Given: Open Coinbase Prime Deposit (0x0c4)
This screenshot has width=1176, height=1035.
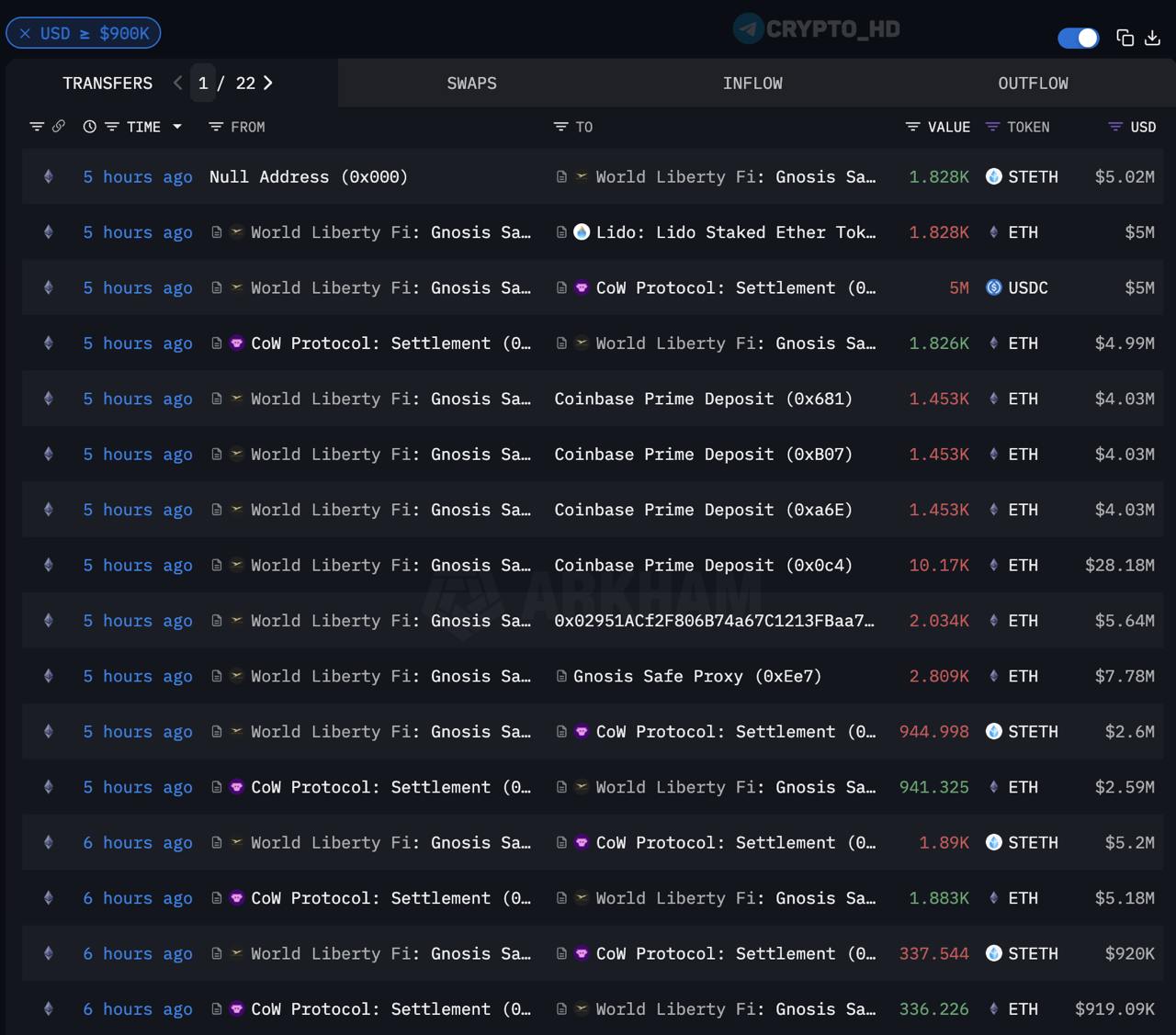Looking at the screenshot, I should tap(704, 565).
